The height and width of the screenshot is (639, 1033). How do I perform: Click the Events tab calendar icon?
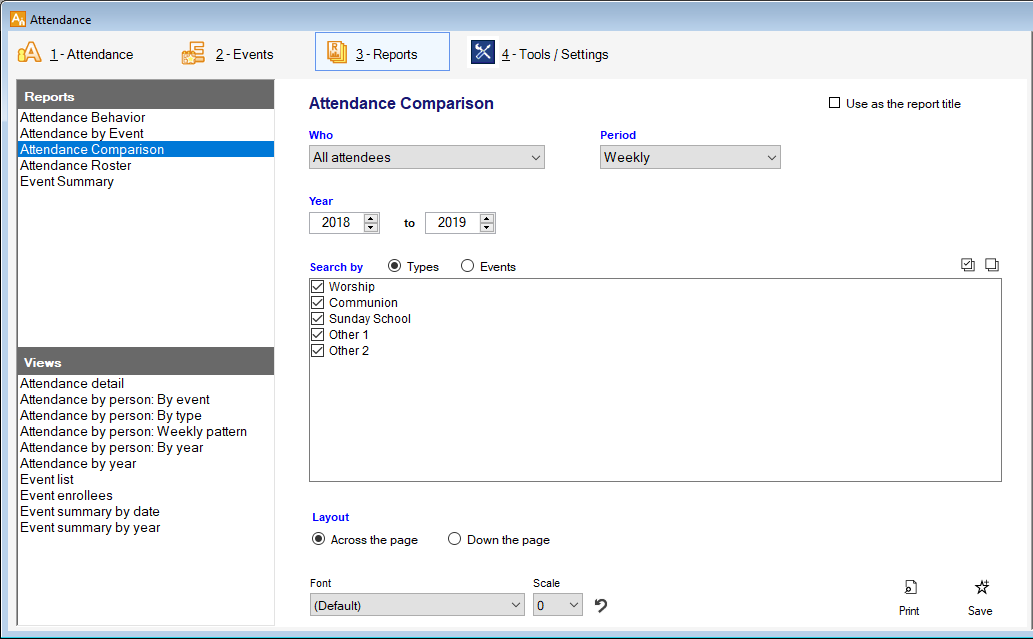click(193, 53)
